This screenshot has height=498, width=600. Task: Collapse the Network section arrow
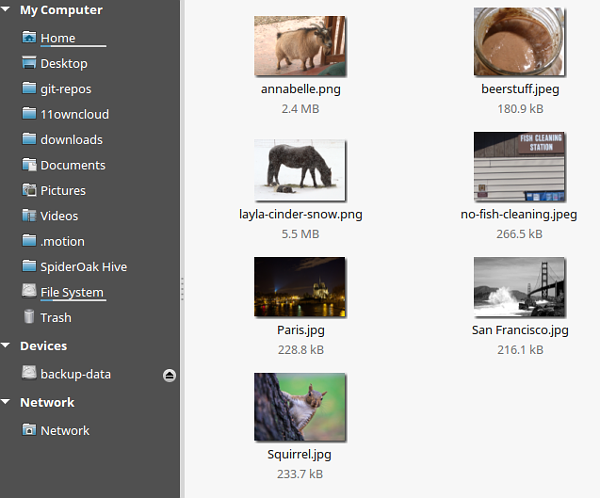(8, 403)
